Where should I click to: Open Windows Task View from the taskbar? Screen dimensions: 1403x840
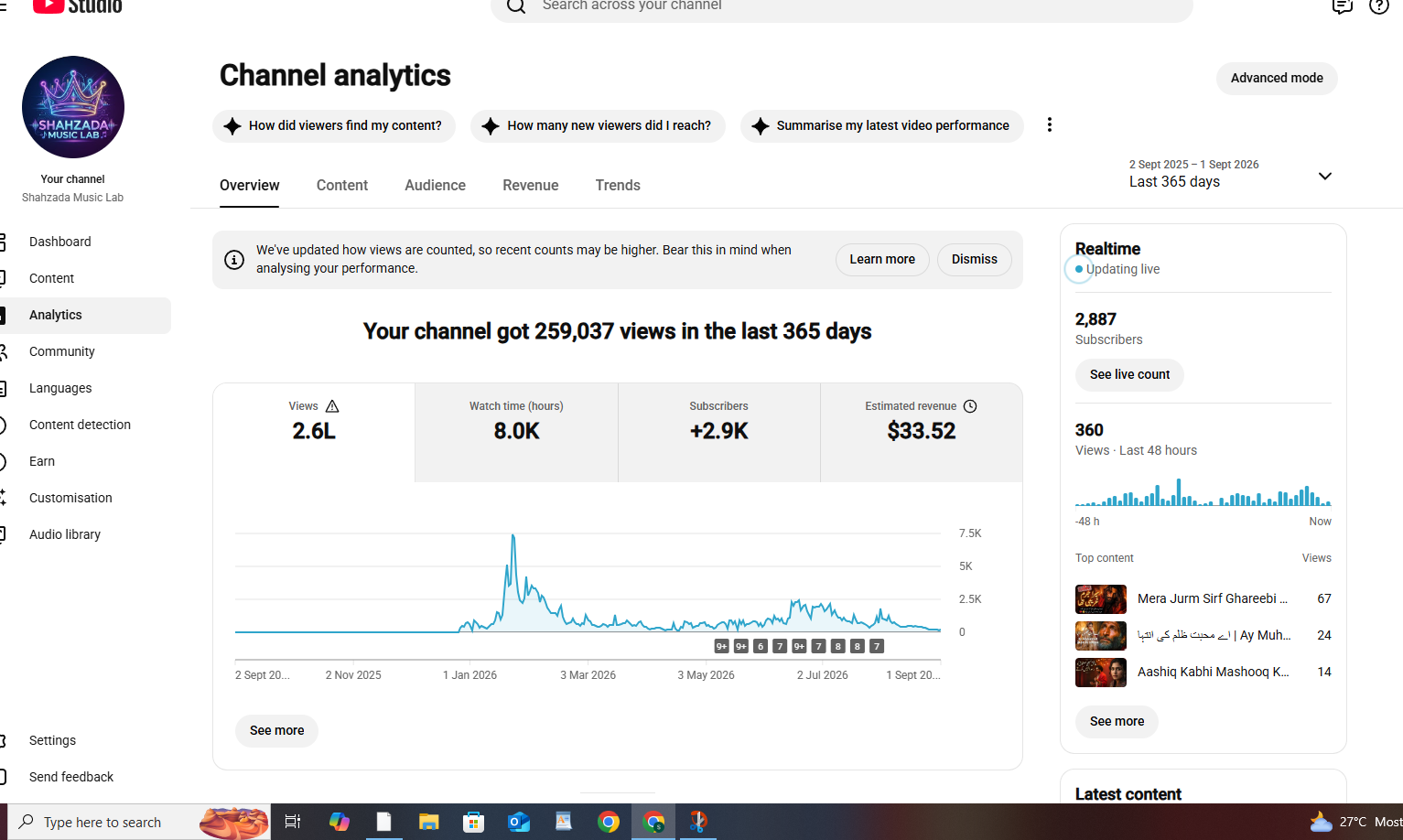coord(293,822)
